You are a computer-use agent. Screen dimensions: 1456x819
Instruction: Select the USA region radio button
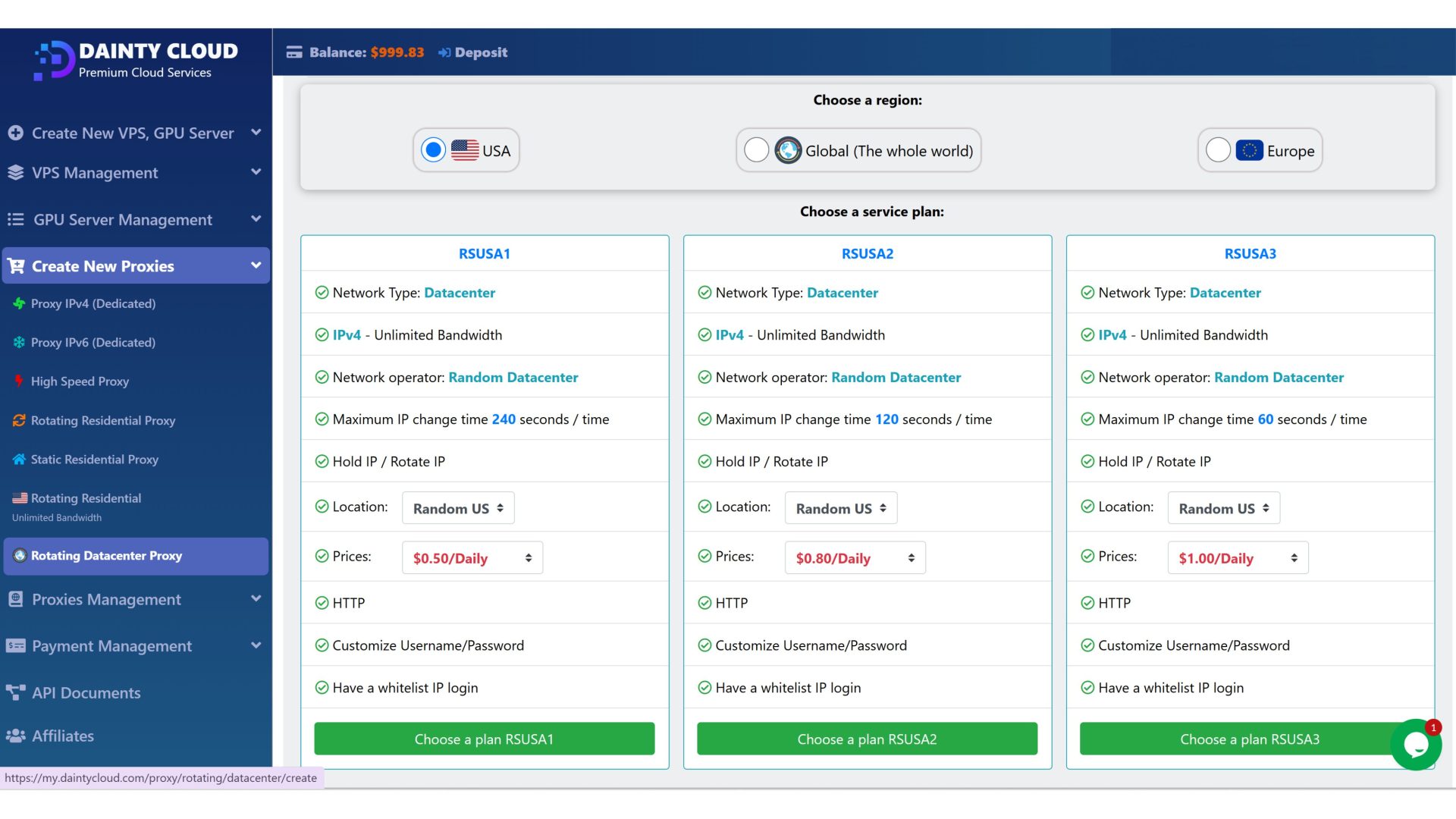(x=433, y=150)
